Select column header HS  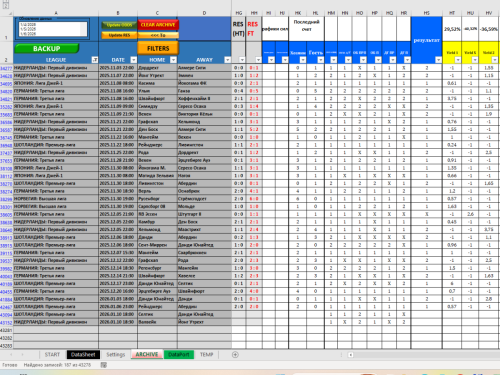click(427, 13)
